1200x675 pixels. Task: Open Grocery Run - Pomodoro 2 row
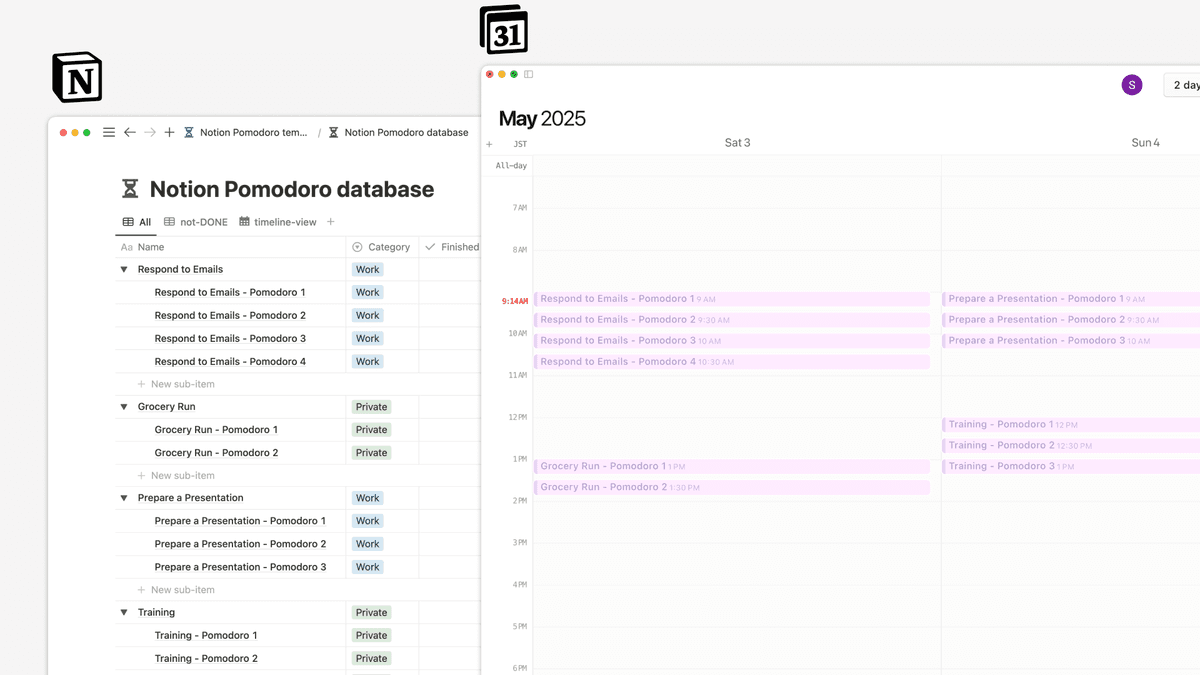pos(216,453)
